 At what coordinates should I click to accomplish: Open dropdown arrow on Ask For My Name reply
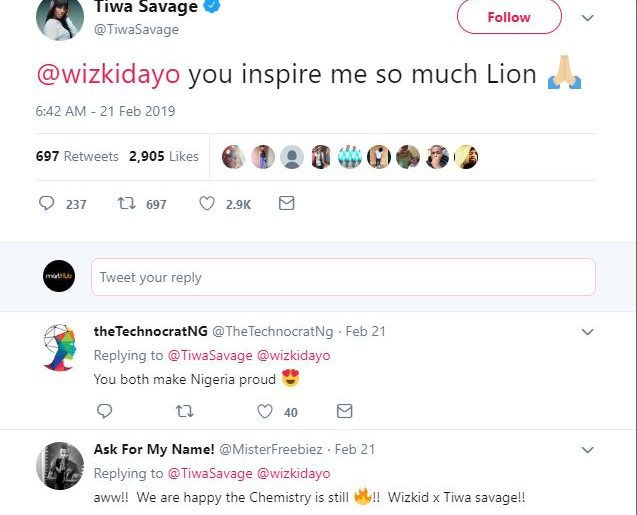tap(588, 449)
